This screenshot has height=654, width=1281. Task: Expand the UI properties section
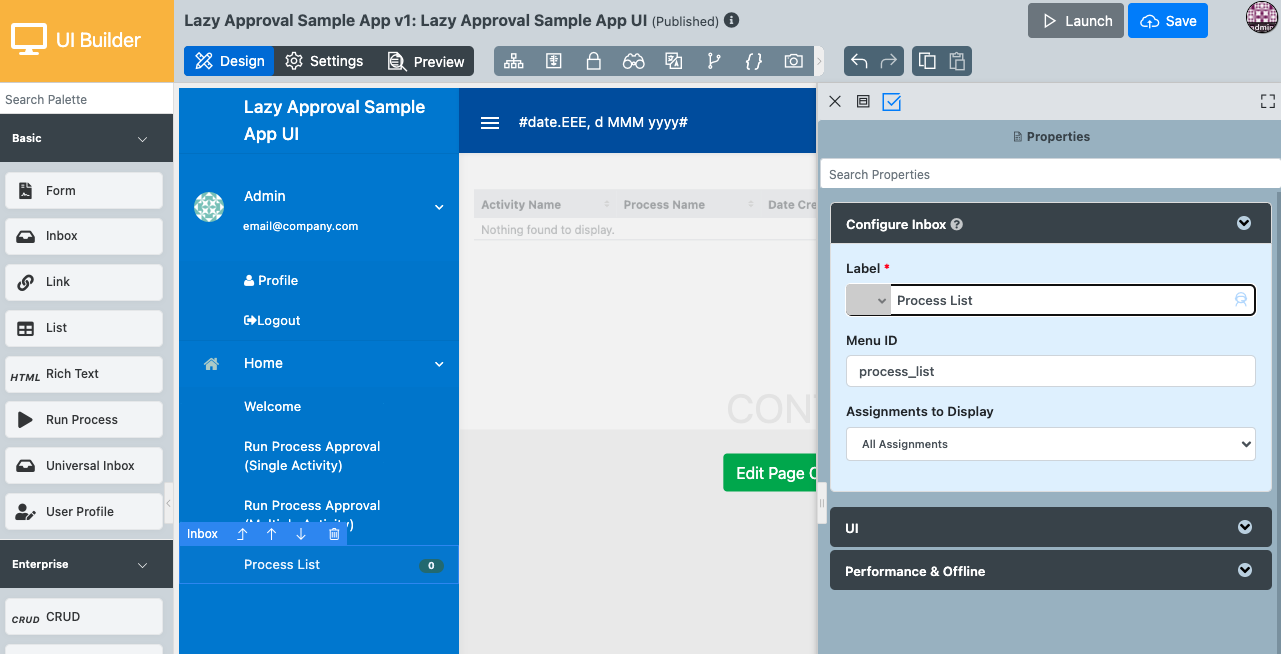[1050, 528]
